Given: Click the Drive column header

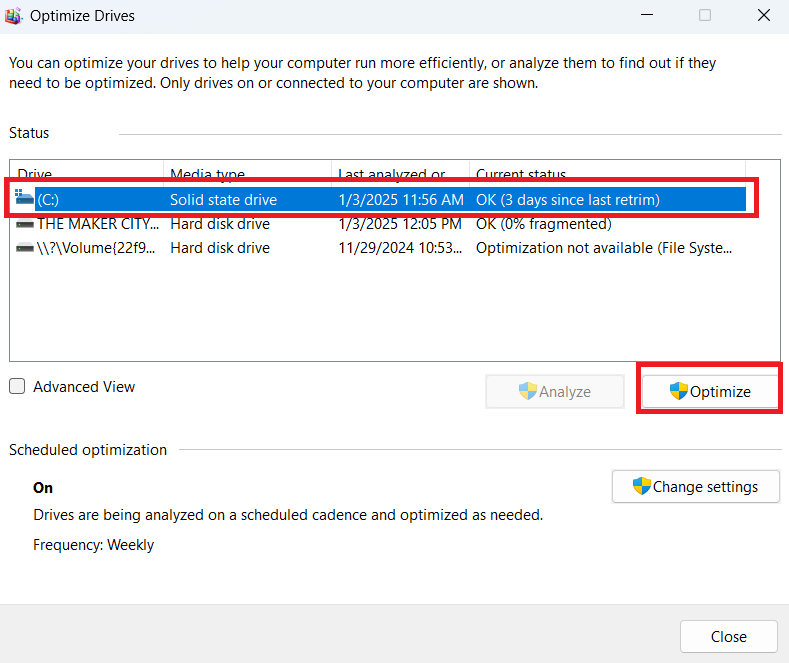Looking at the screenshot, I should 89,172.
